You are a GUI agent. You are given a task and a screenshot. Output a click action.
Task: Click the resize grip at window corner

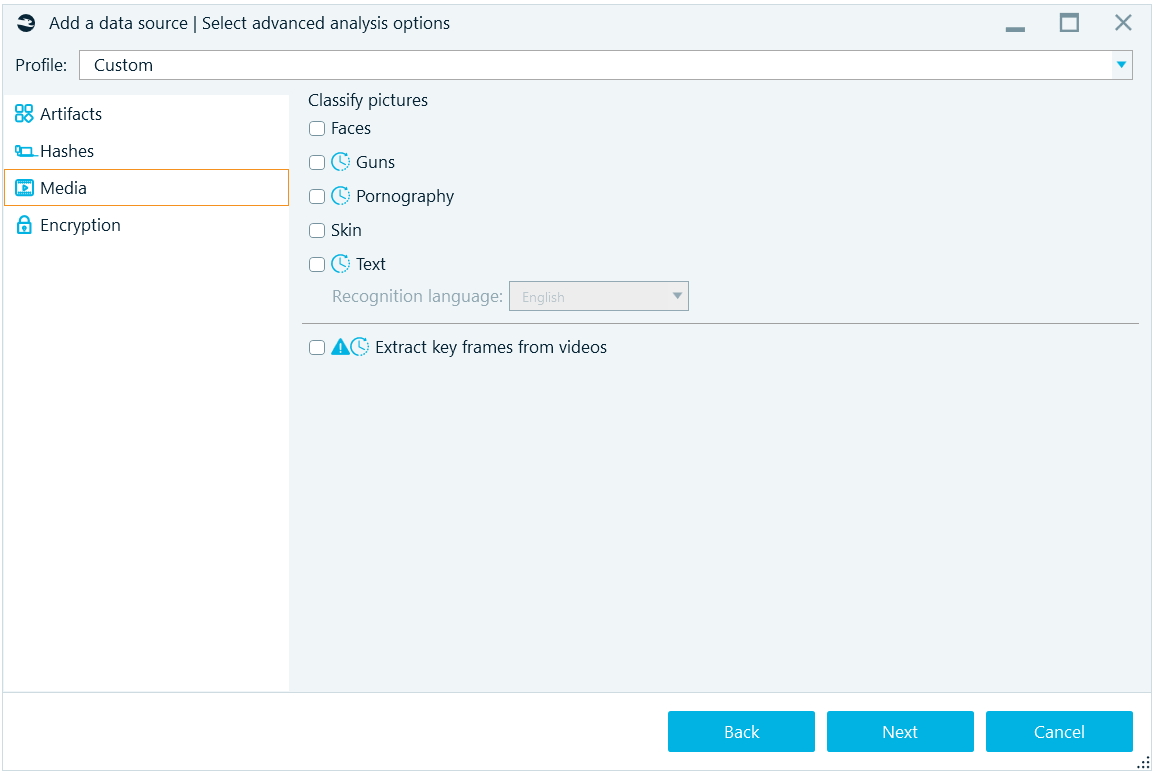click(1143, 763)
